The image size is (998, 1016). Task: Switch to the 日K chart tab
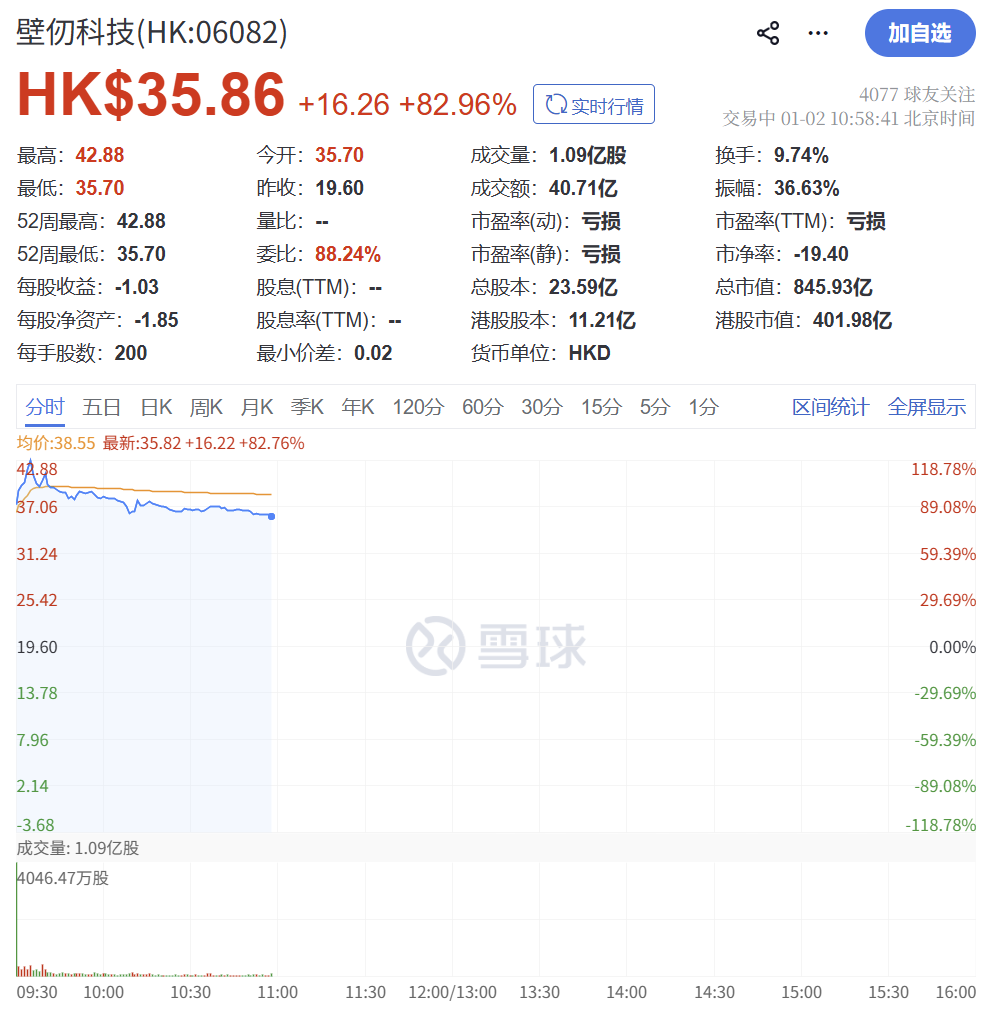click(x=156, y=407)
